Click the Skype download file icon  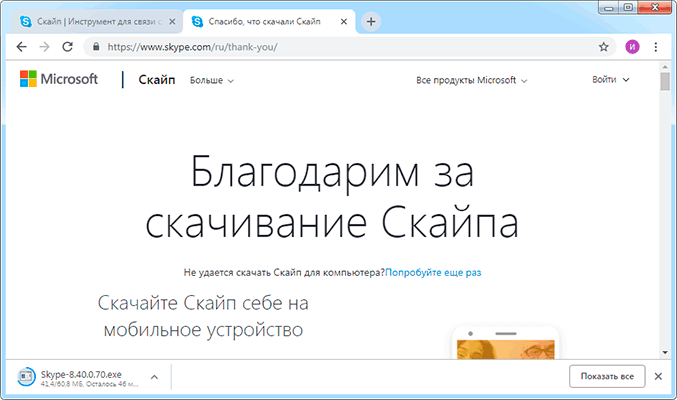(x=26, y=377)
